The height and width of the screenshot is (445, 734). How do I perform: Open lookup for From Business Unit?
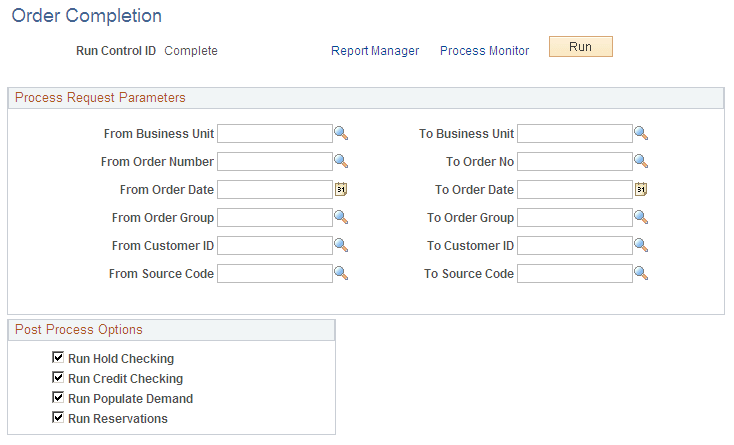click(341, 134)
